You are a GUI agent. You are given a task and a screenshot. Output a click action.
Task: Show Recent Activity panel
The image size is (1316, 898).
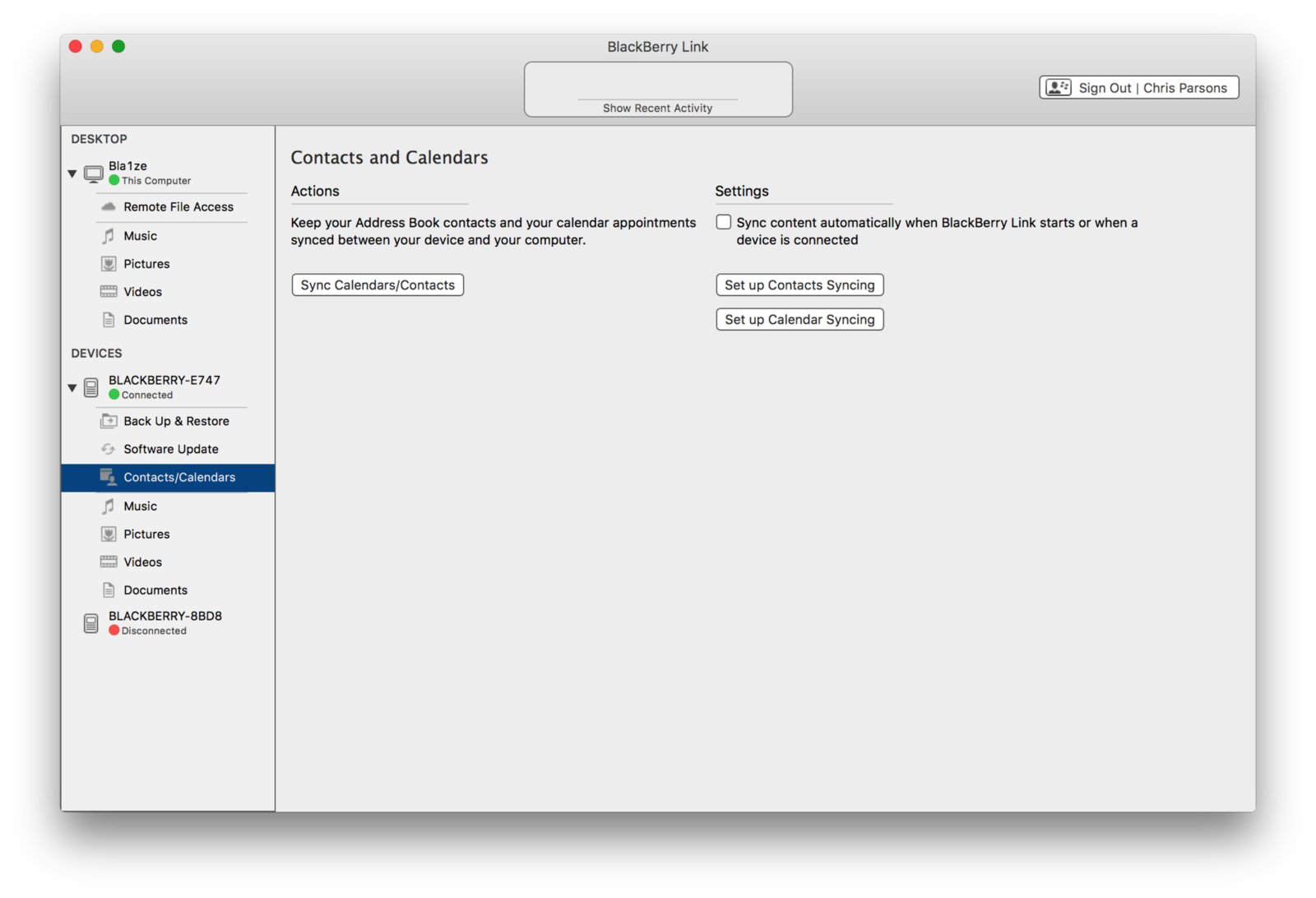(657, 108)
